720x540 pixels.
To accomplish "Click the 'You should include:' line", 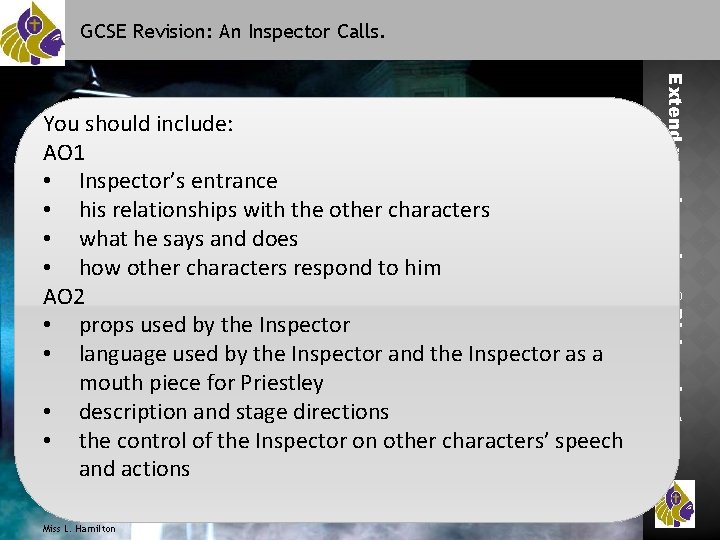I will 139,124.
